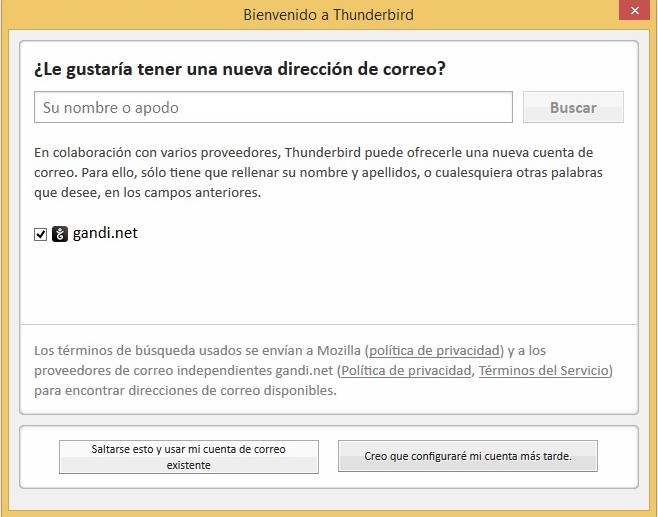Open the "Términos del Servicio" link
The width and height of the screenshot is (658, 517).
[x=543, y=370]
